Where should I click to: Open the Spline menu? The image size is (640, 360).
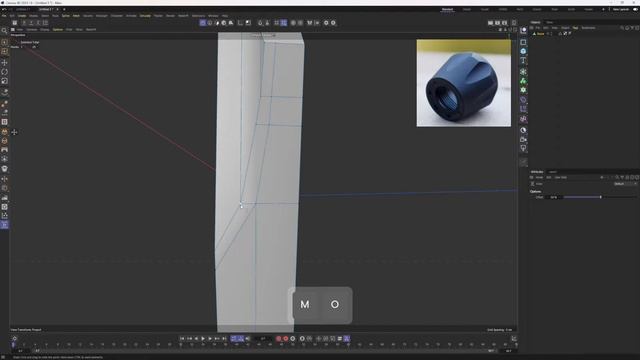click(x=66, y=16)
